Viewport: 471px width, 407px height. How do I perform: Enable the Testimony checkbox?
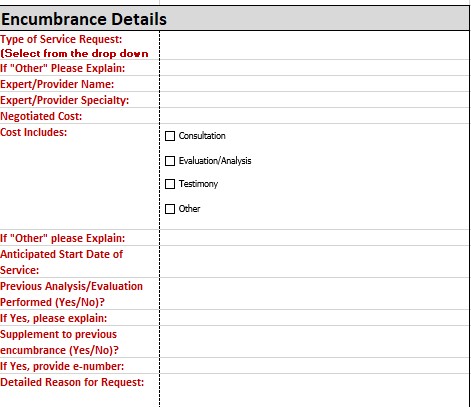coord(170,184)
